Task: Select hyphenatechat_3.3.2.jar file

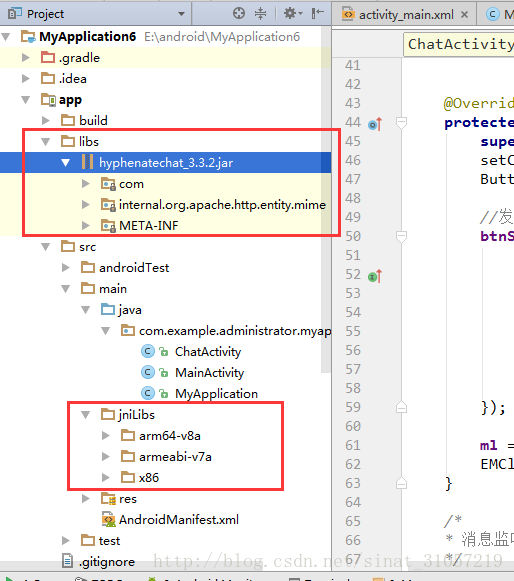Action: [x=166, y=163]
